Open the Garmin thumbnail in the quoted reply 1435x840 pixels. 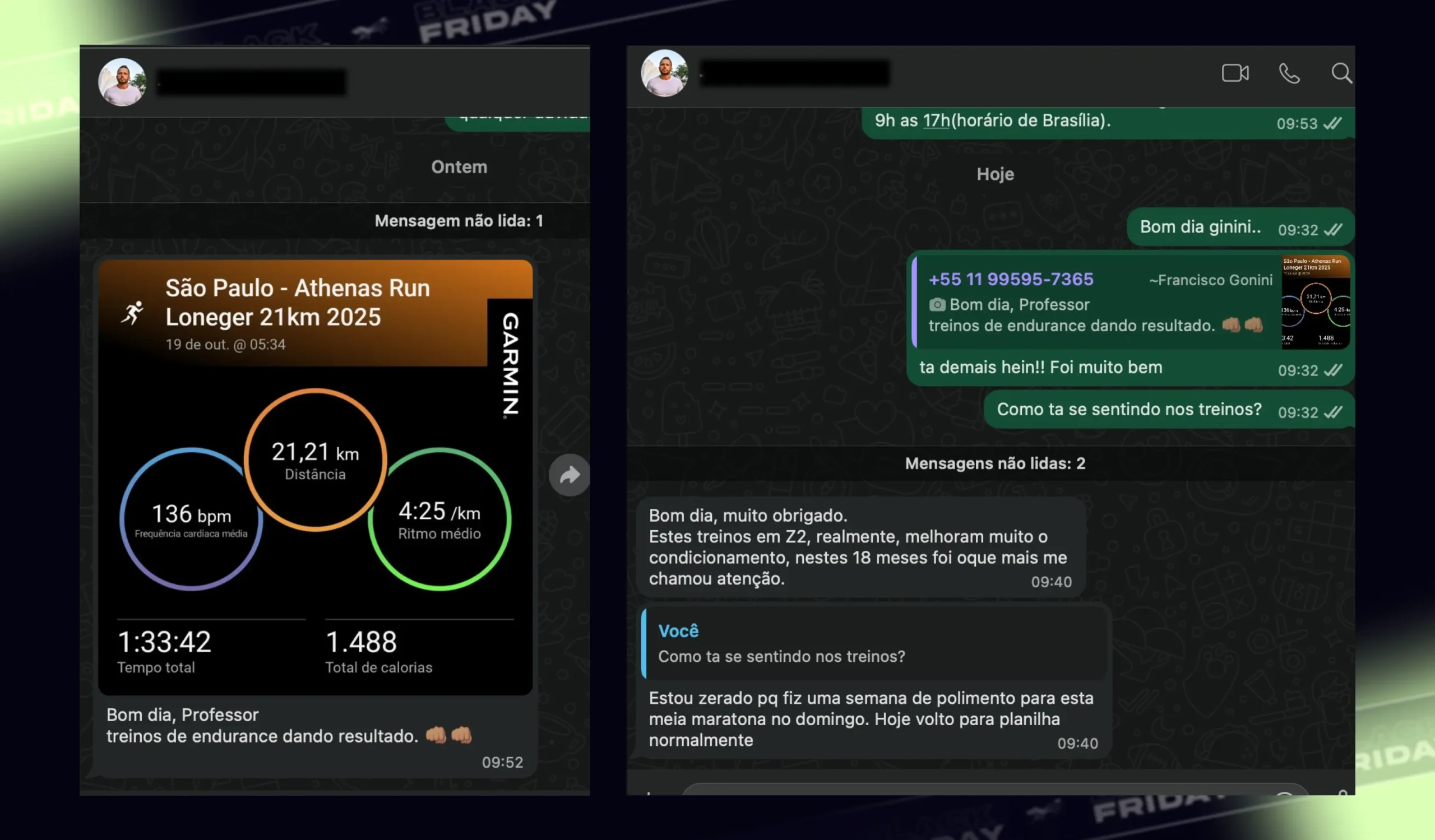tap(1316, 301)
